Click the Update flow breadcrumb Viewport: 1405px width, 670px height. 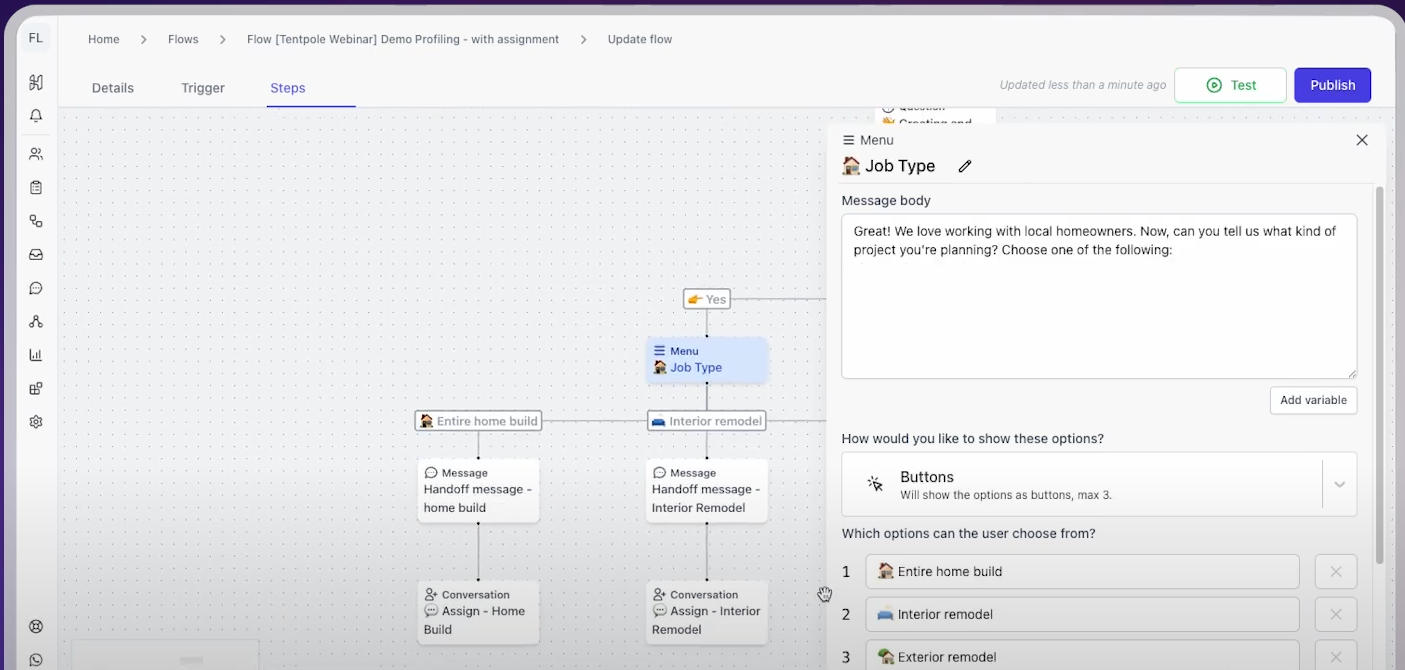(x=640, y=40)
